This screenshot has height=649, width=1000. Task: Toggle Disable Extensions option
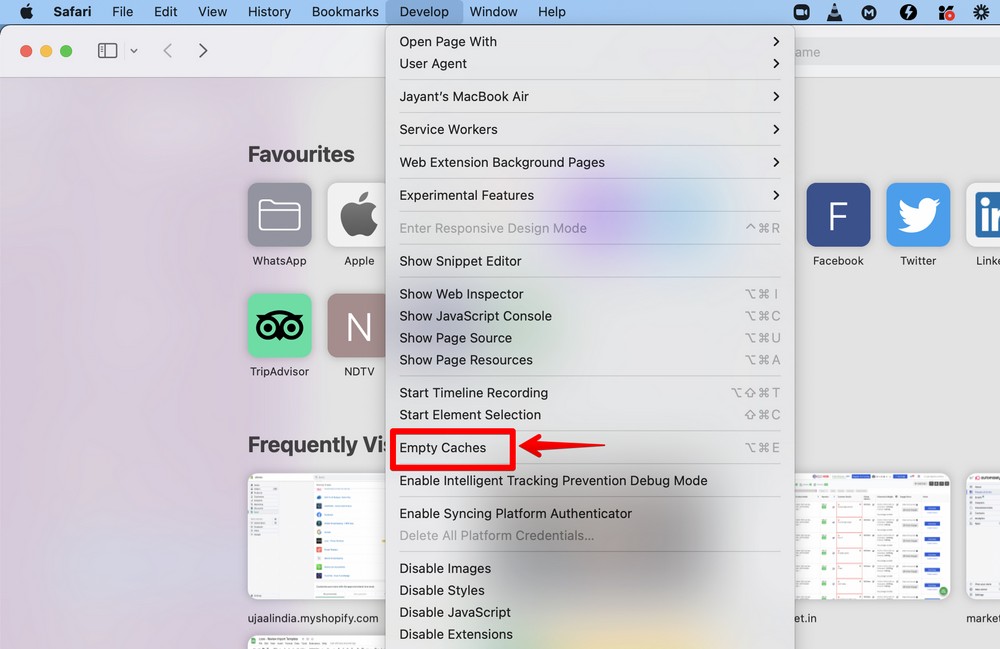click(x=589, y=634)
